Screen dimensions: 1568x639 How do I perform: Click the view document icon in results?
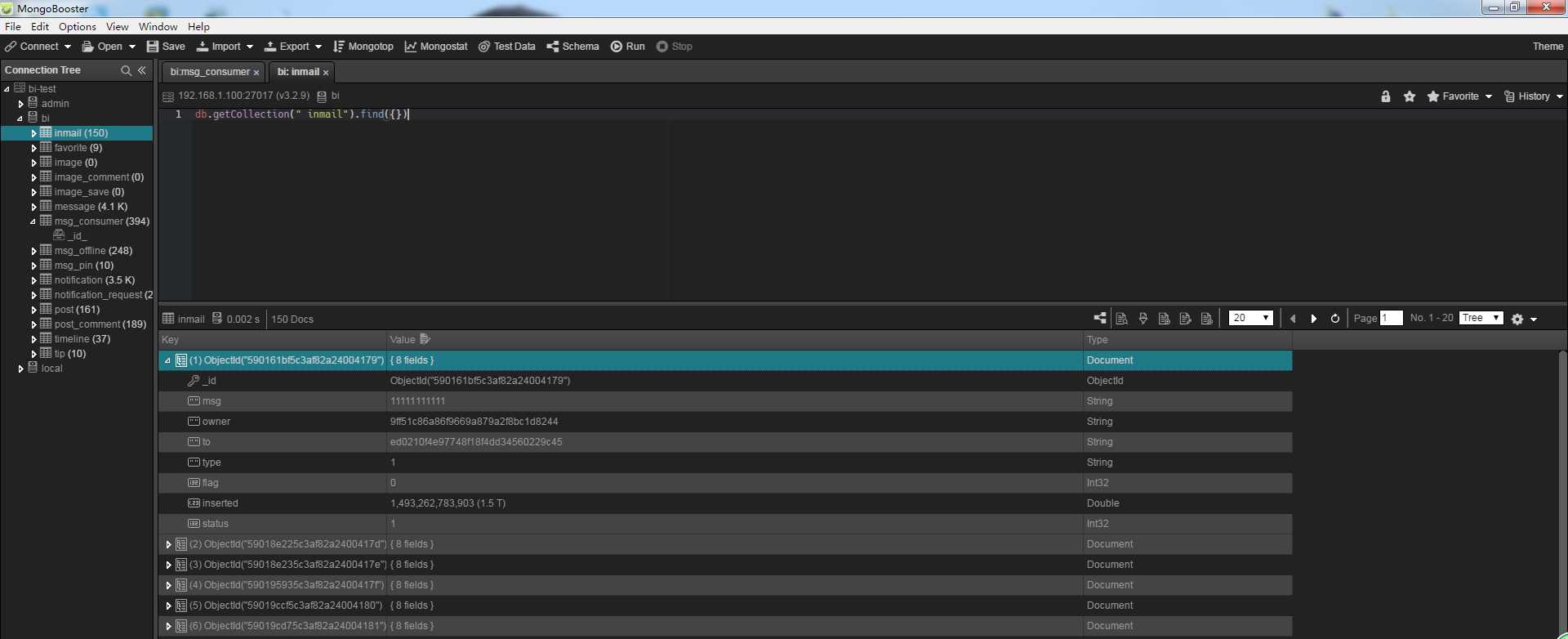(1122, 319)
